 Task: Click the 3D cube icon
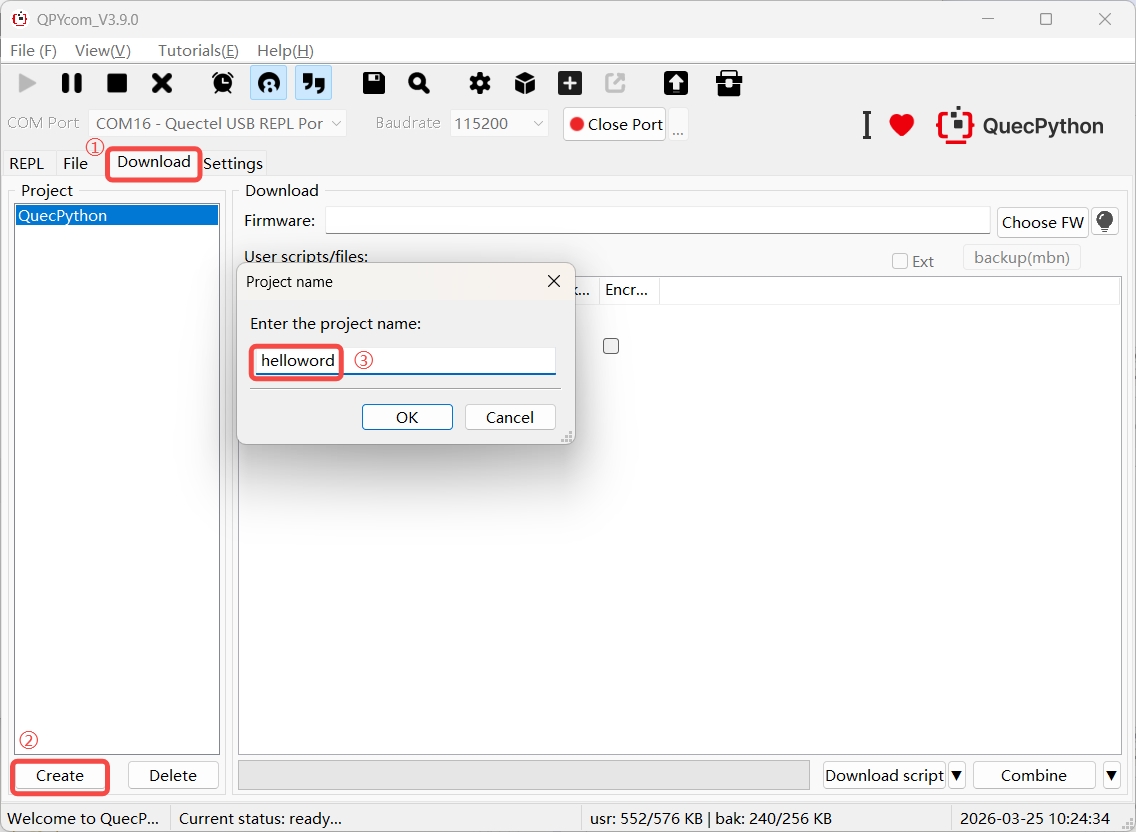pyautogui.click(x=525, y=83)
